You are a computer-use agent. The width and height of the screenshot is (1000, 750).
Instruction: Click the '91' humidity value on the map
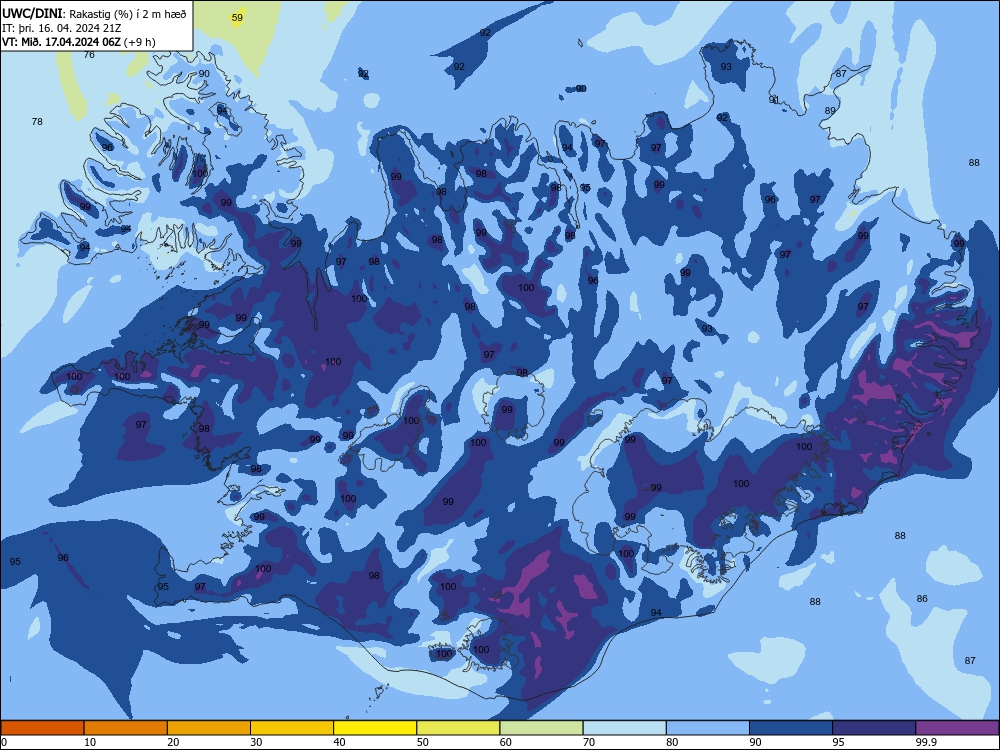tap(774, 99)
